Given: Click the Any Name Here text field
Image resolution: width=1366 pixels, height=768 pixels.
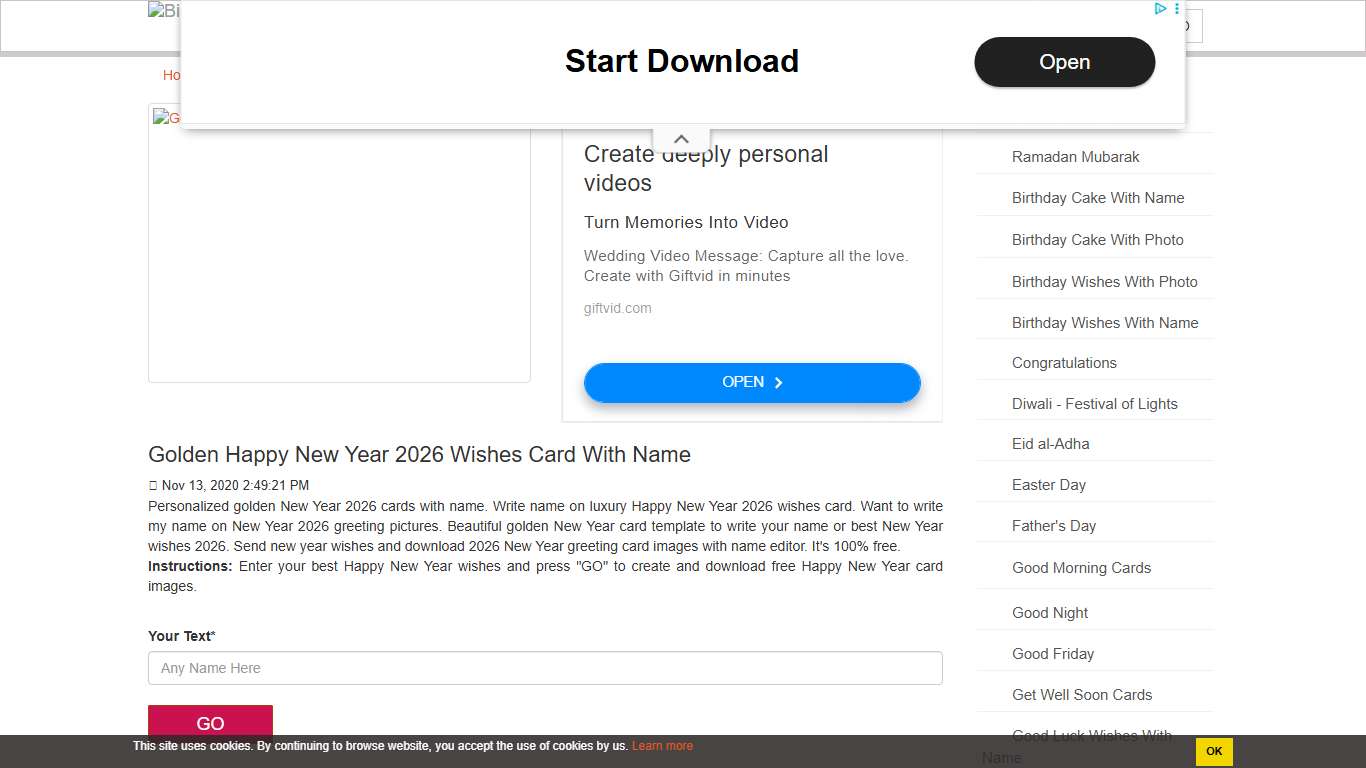Looking at the screenshot, I should pyautogui.click(x=545, y=668).
